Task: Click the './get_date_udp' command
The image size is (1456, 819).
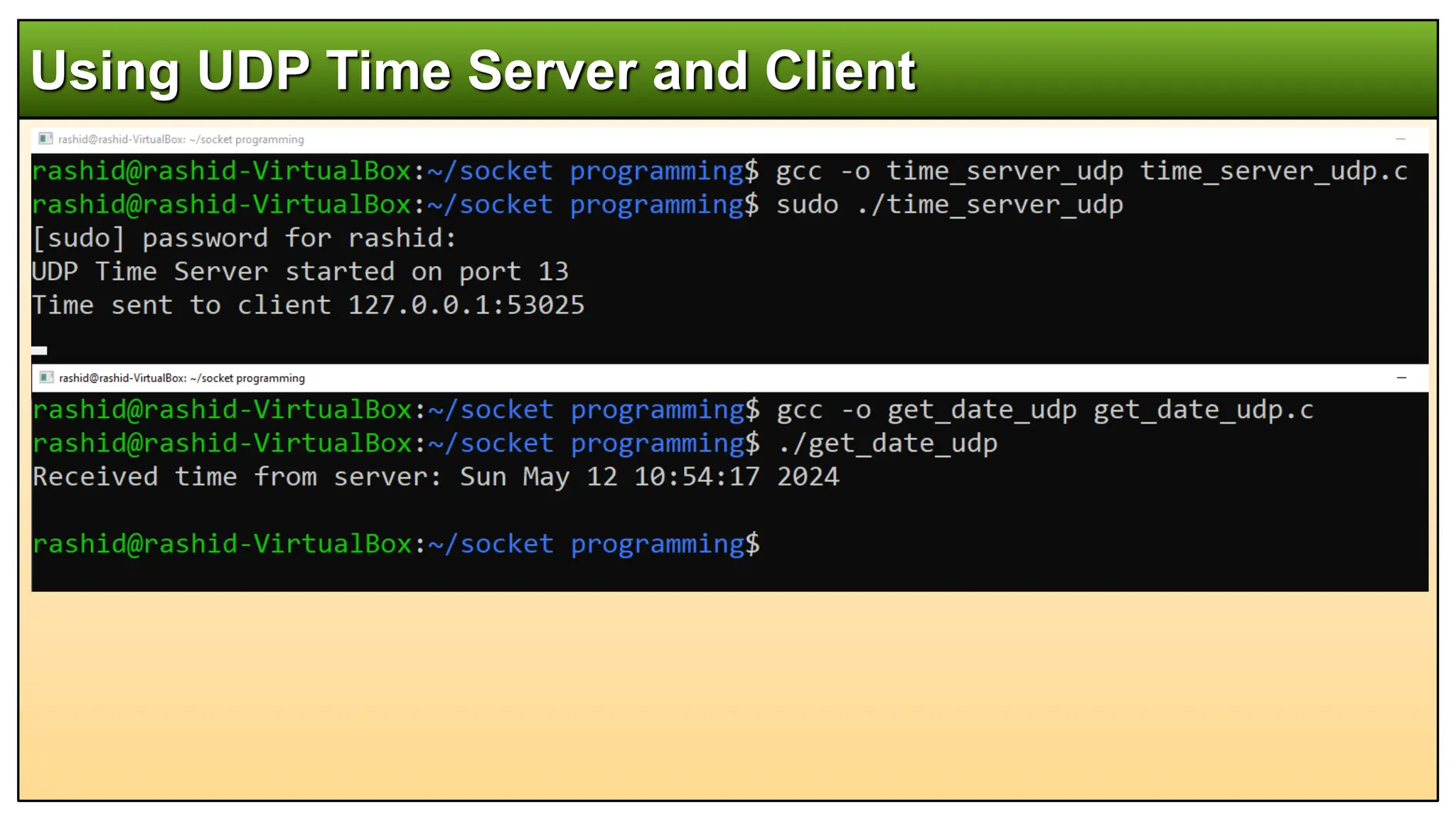Action: point(887,444)
